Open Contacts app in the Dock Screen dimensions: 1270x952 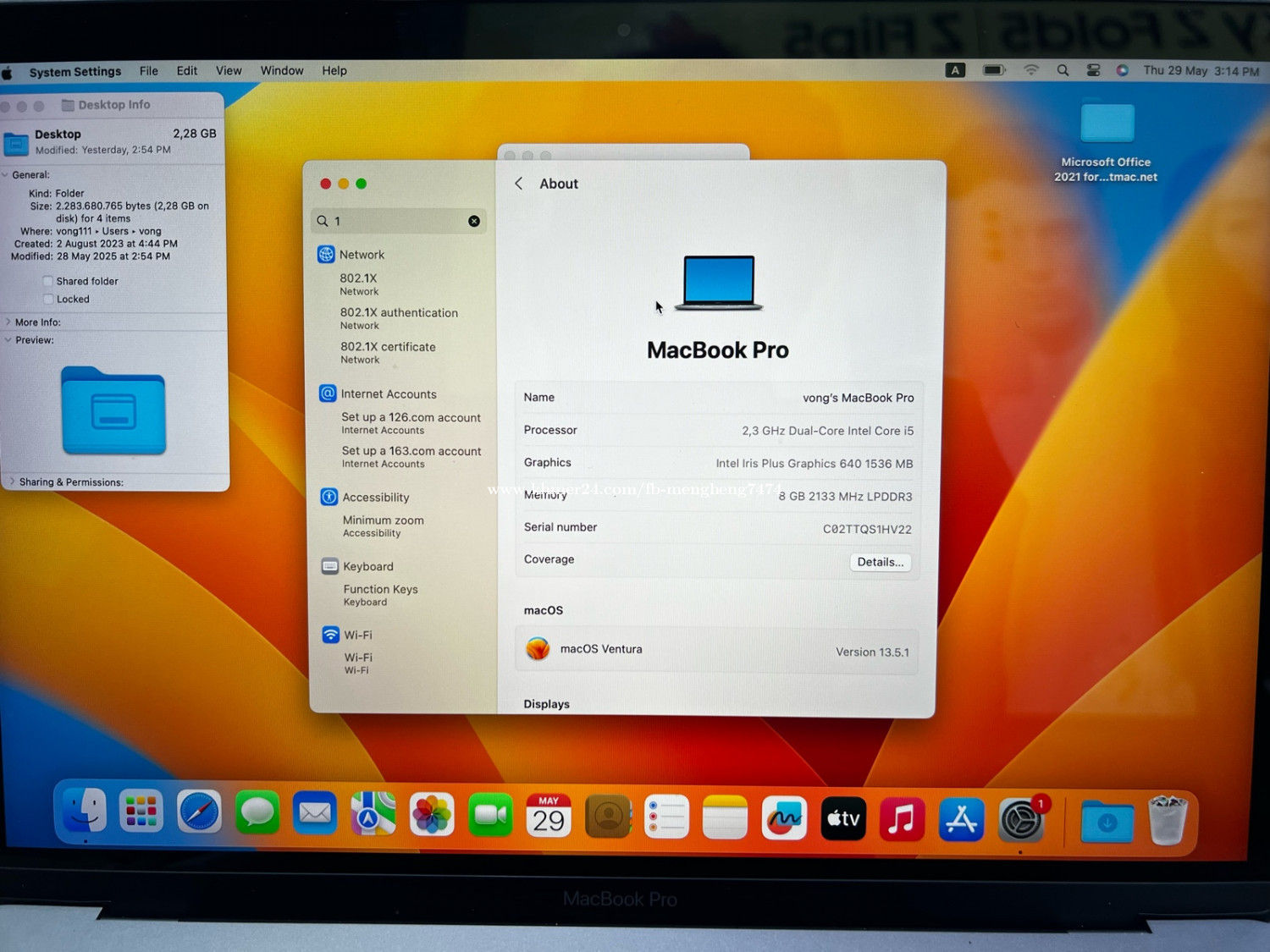[x=608, y=817]
